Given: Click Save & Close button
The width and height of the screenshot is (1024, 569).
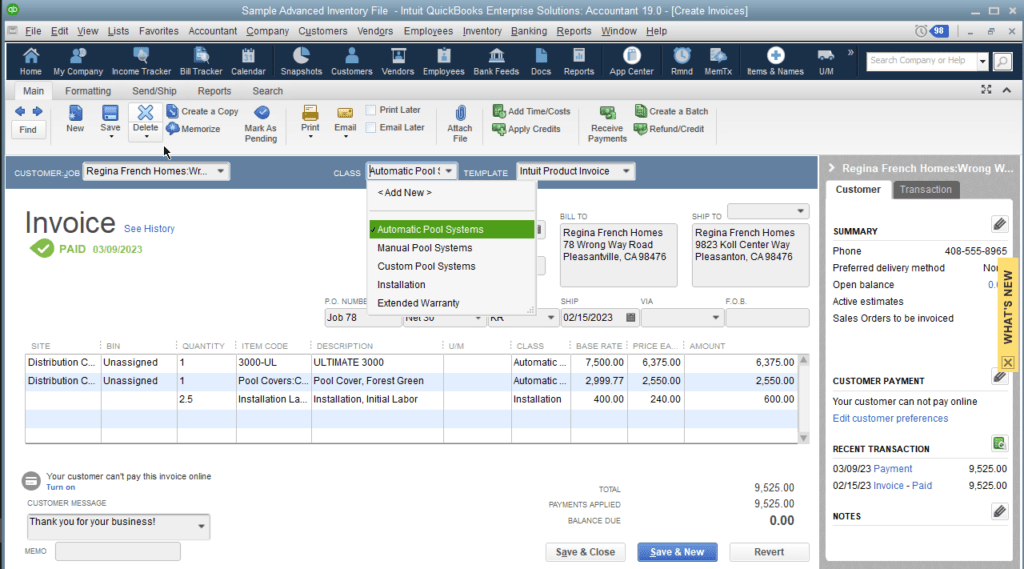Looking at the screenshot, I should [585, 552].
